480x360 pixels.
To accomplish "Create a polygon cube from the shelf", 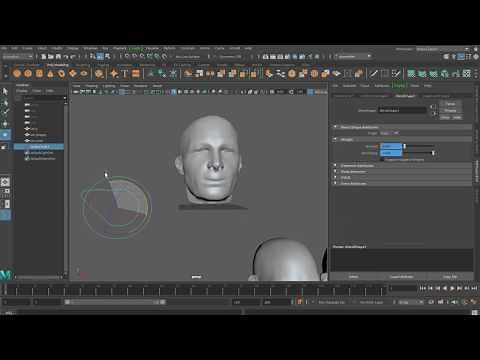I will (x=28, y=73).
